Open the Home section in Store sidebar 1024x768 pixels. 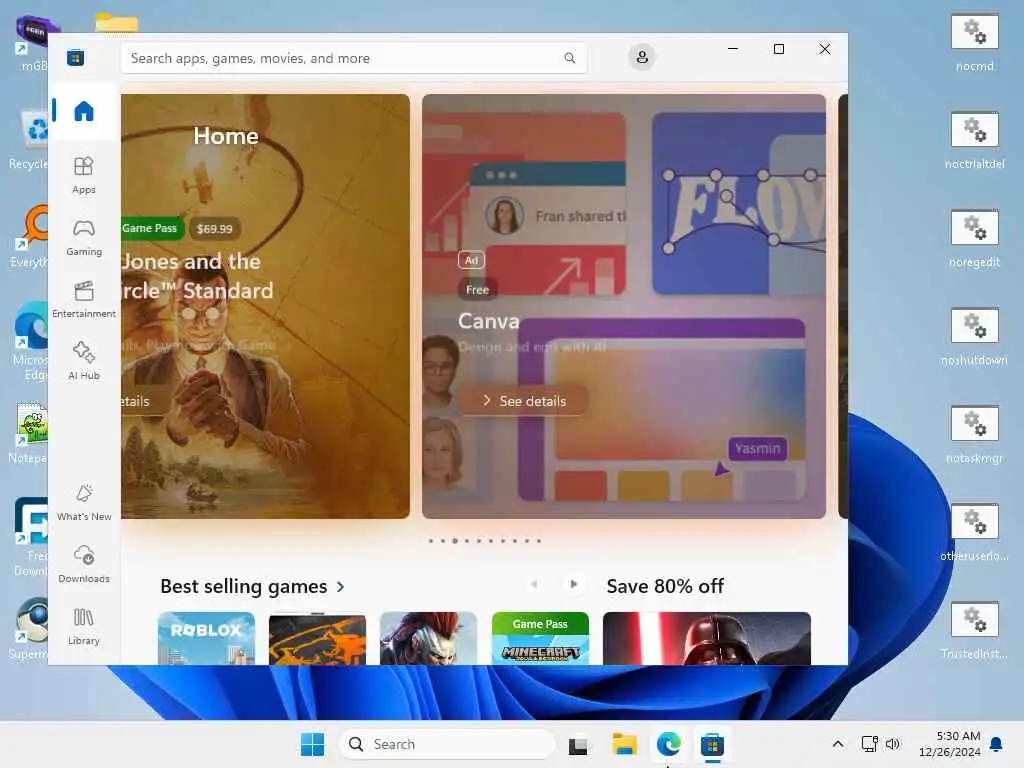tap(84, 111)
